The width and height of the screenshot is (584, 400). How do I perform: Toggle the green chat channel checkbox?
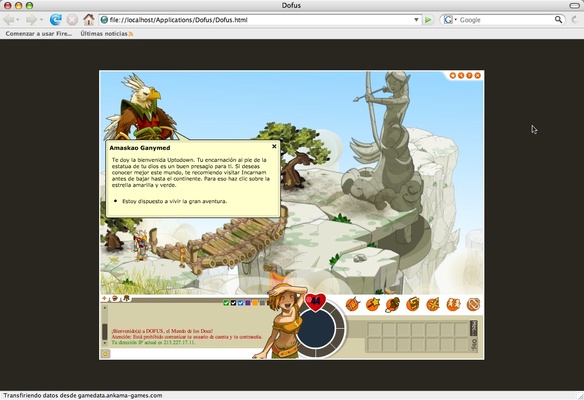coord(226,303)
